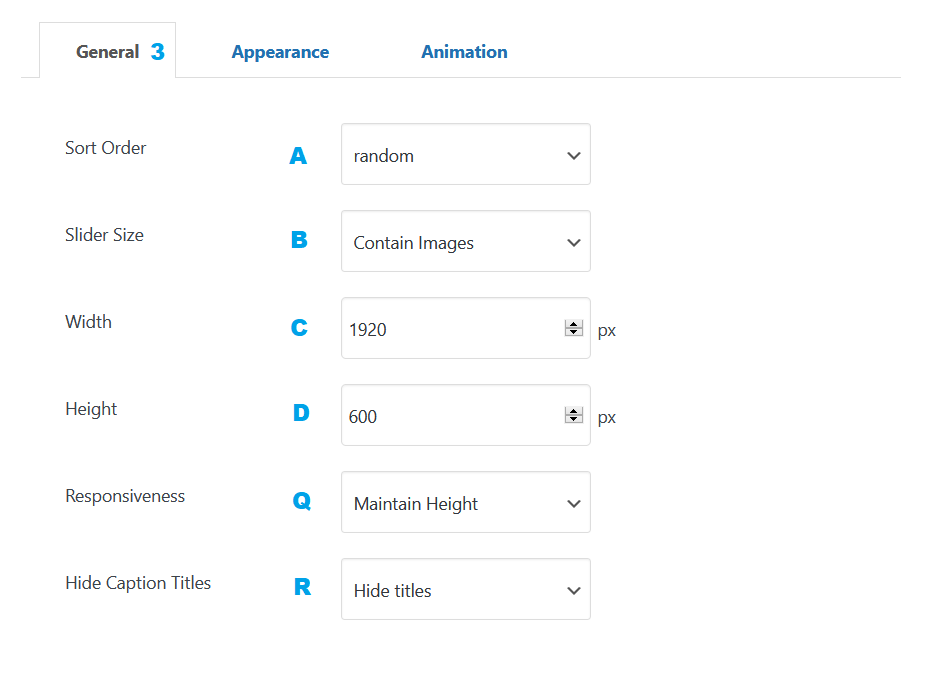Expand the Slider Size Contain Images dropdown

[465, 242]
